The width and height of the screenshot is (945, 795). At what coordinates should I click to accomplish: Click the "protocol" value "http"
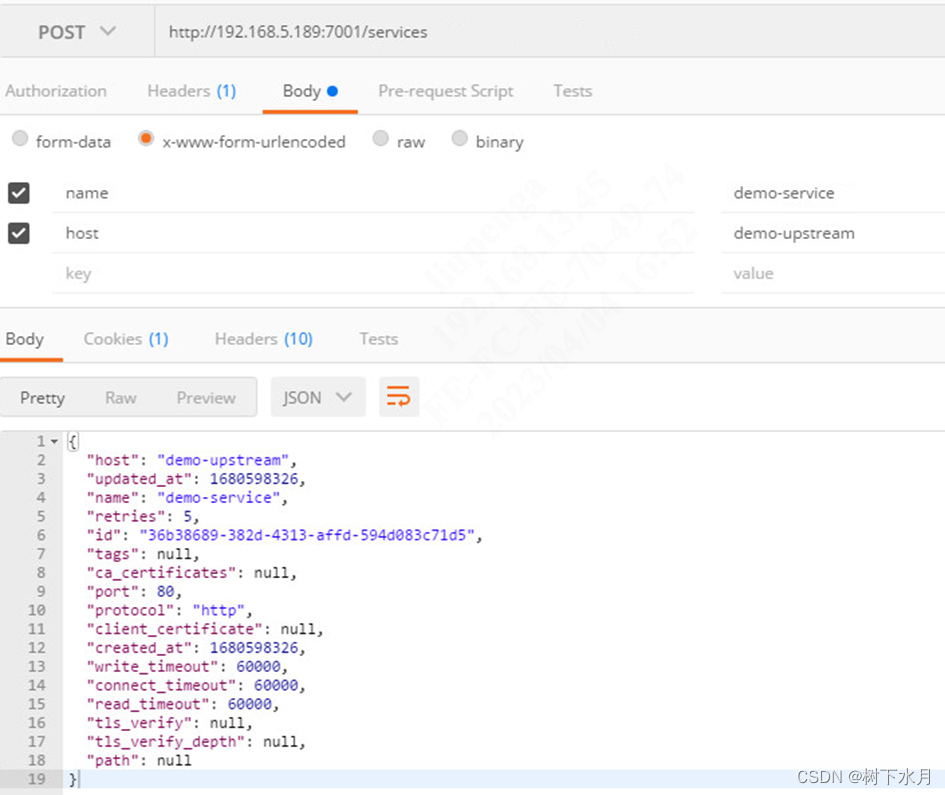point(219,611)
